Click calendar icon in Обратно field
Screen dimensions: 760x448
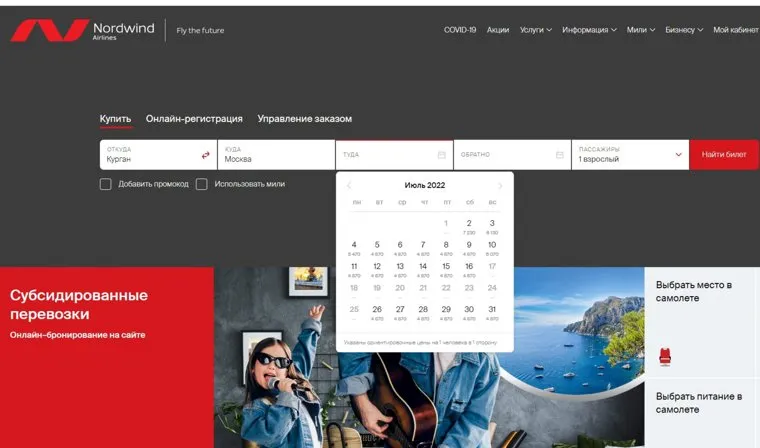click(560, 155)
